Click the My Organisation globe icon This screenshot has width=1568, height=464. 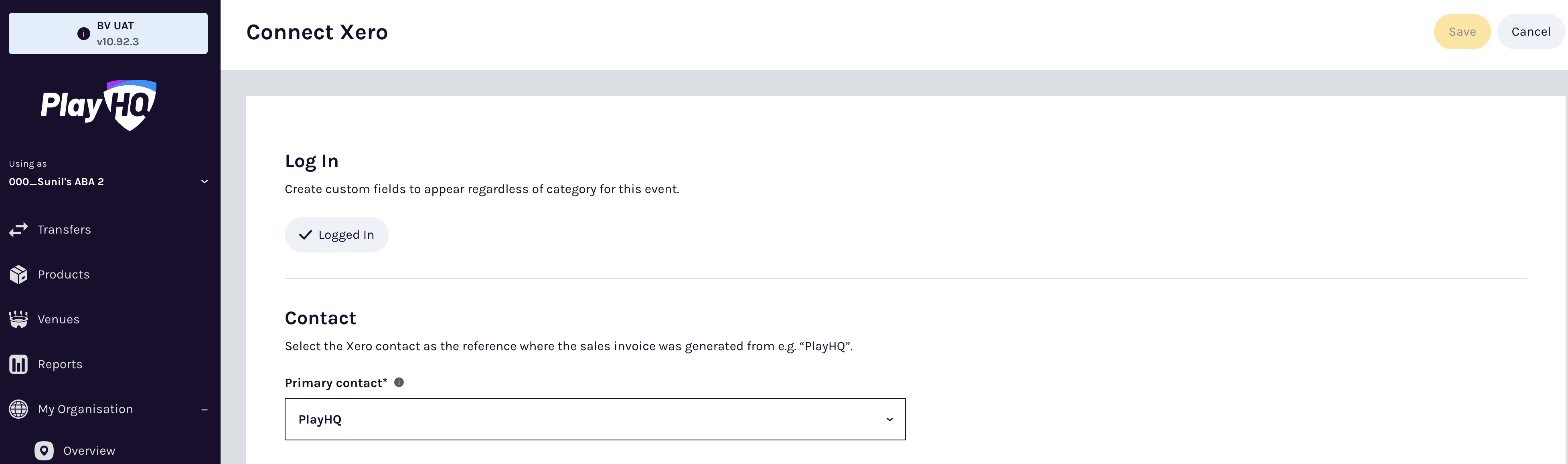click(x=18, y=409)
